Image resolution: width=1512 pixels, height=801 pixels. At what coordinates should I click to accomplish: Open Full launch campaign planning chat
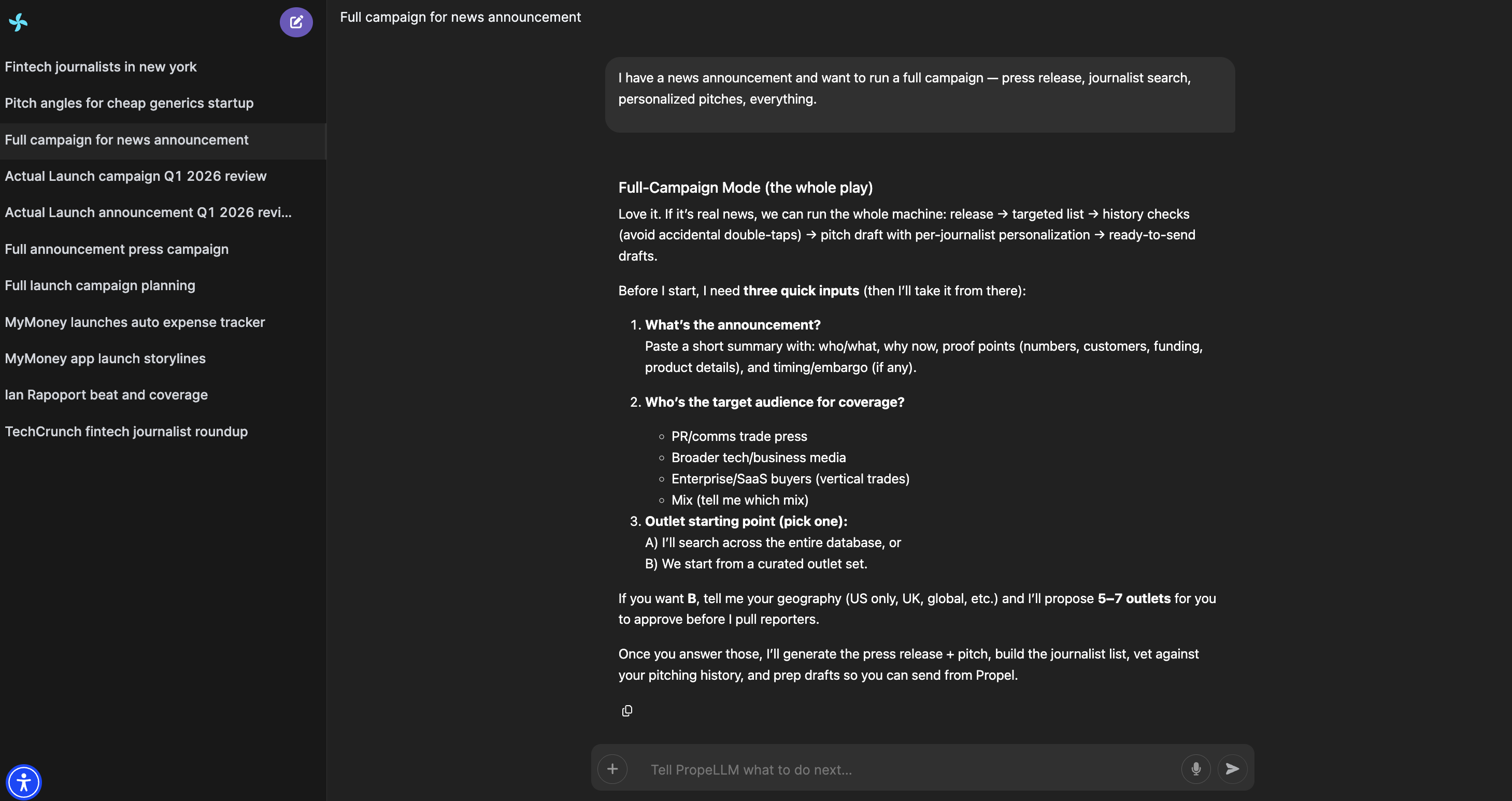click(100, 286)
